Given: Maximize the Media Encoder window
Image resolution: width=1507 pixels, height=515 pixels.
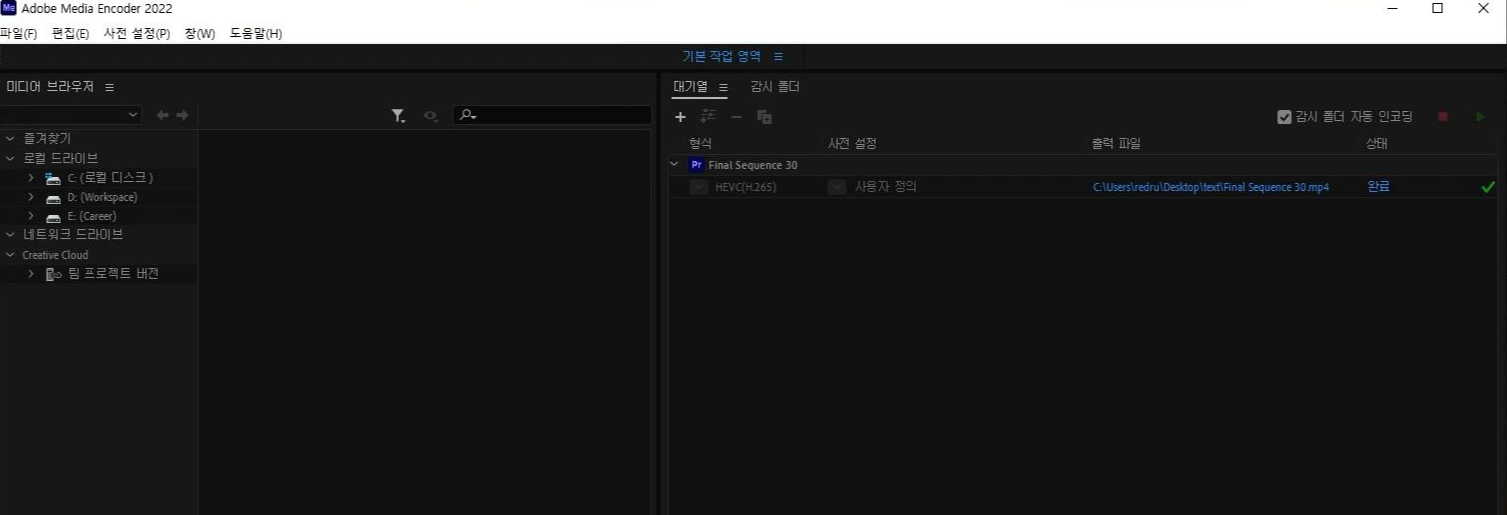Looking at the screenshot, I should point(1437,9).
